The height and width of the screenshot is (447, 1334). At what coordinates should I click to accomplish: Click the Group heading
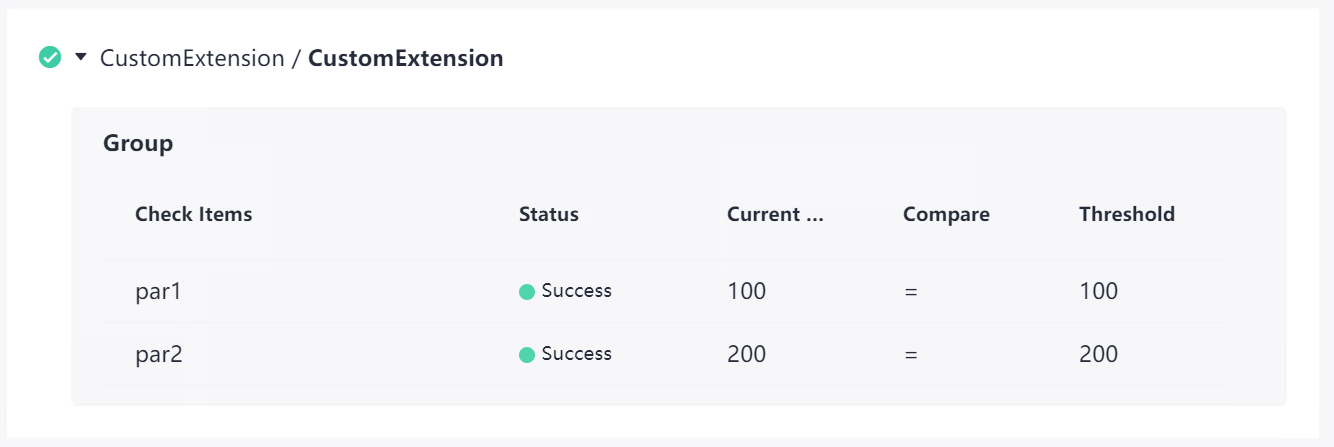(x=138, y=143)
